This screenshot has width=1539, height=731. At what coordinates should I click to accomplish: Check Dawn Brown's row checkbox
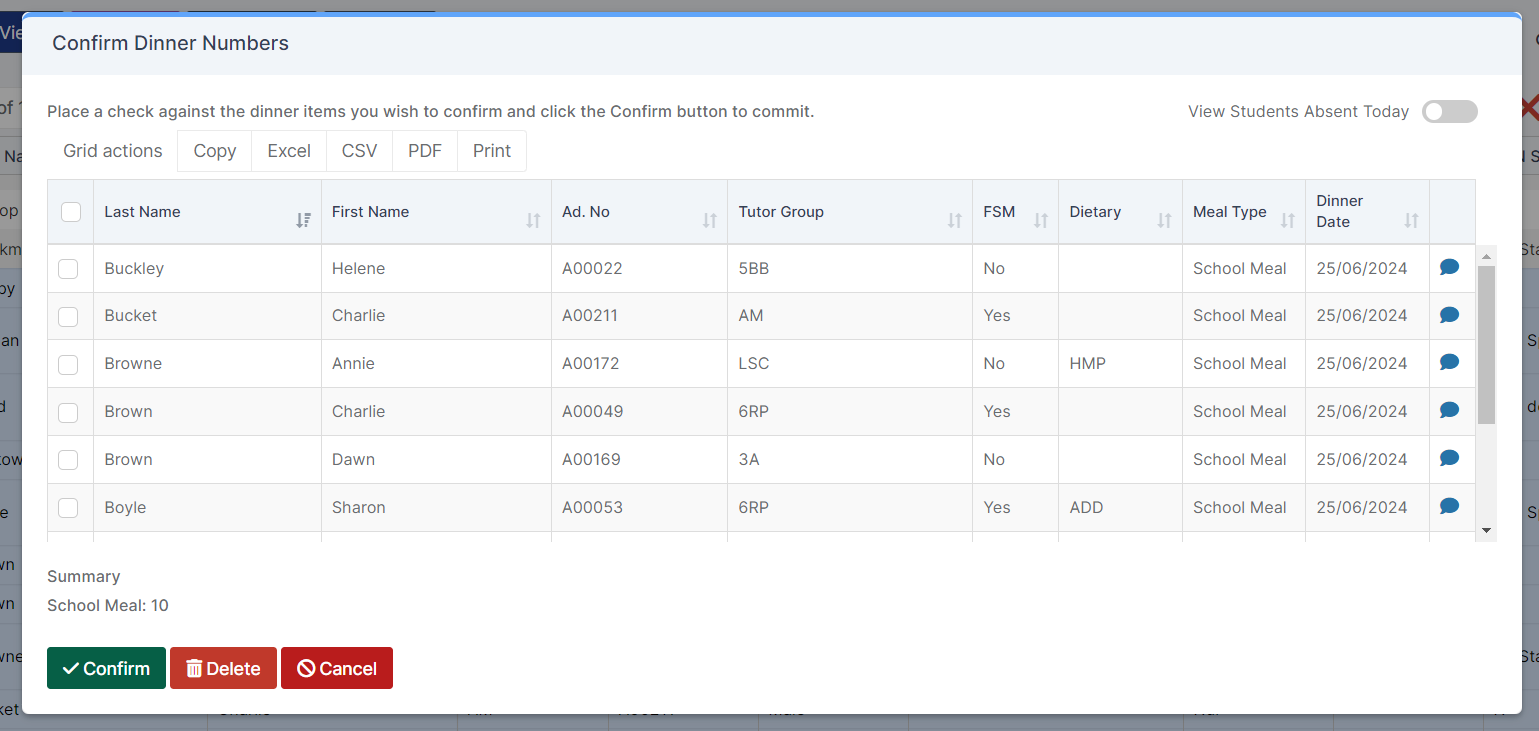pyautogui.click(x=68, y=460)
